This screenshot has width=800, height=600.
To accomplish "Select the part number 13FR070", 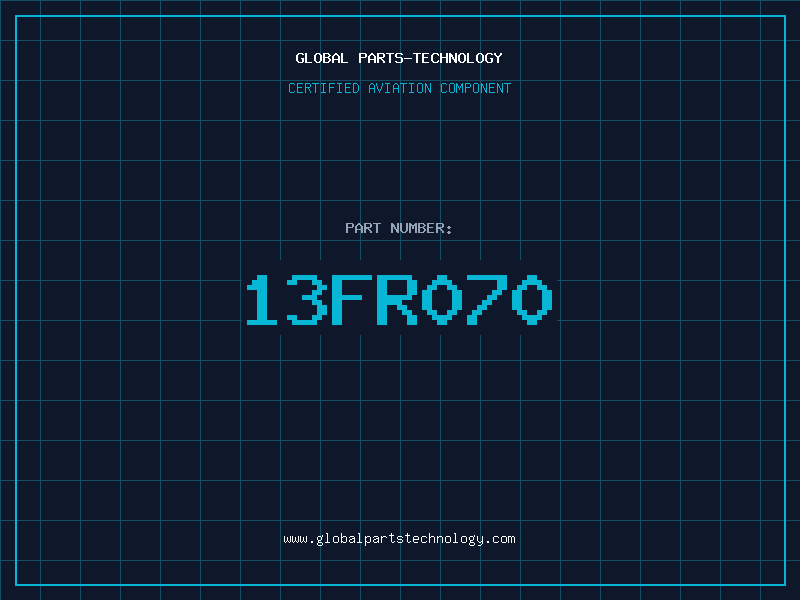I will coord(399,299).
